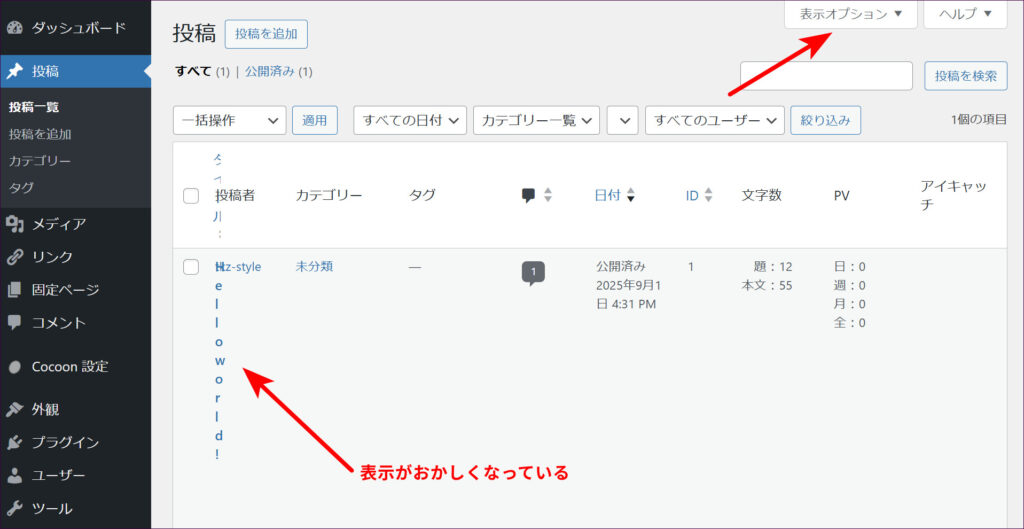Click the post search input field
The height and width of the screenshot is (529, 1024).
click(x=826, y=76)
